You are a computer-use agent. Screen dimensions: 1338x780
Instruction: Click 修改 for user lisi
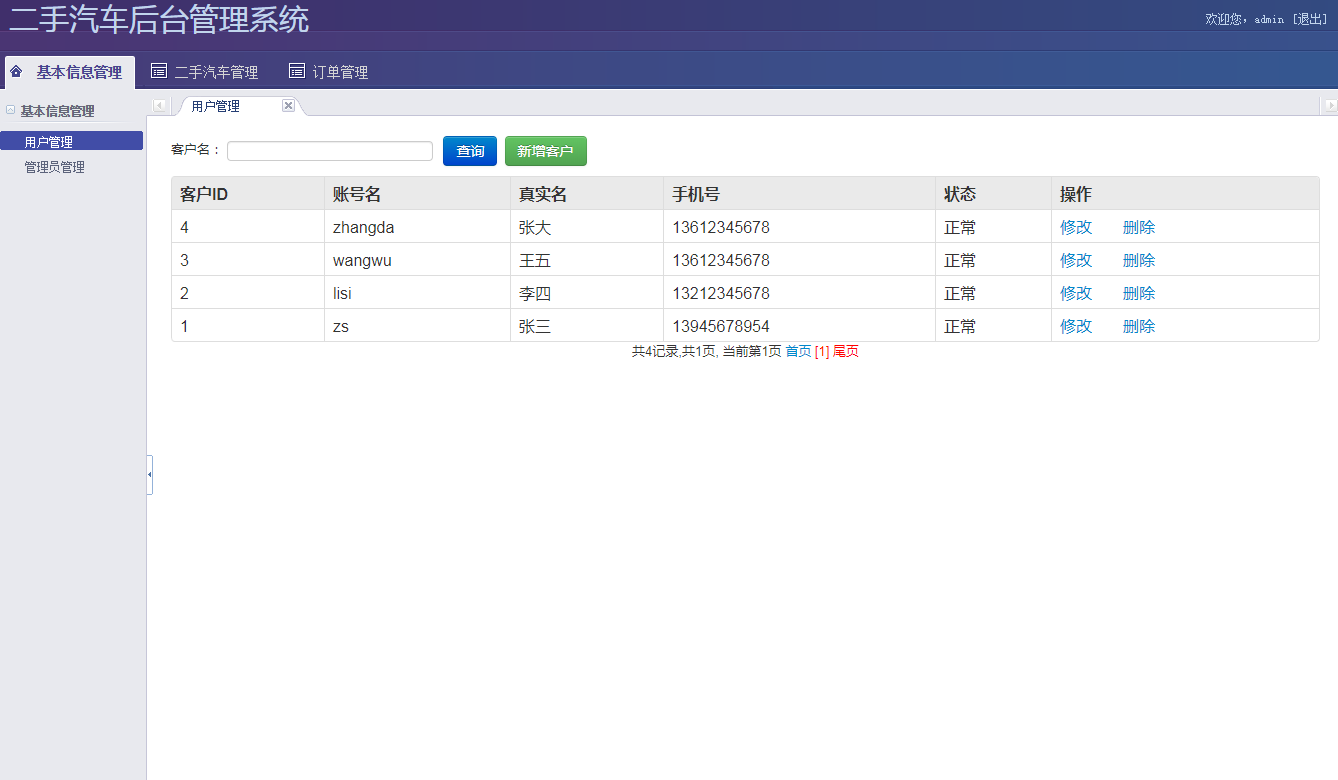tap(1076, 293)
